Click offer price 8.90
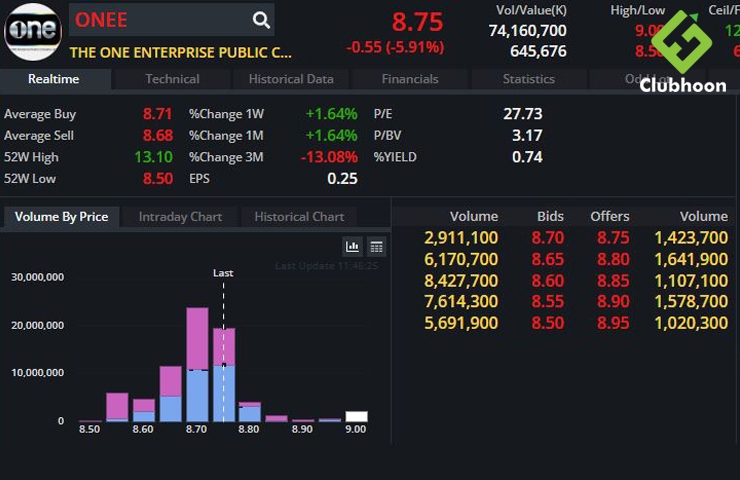 pos(613,301)
